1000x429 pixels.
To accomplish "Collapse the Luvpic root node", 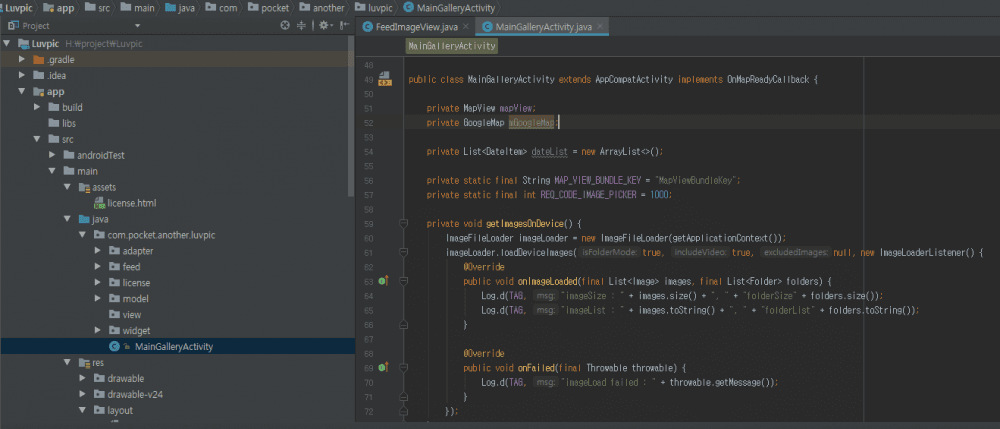I will click(7, 44).
